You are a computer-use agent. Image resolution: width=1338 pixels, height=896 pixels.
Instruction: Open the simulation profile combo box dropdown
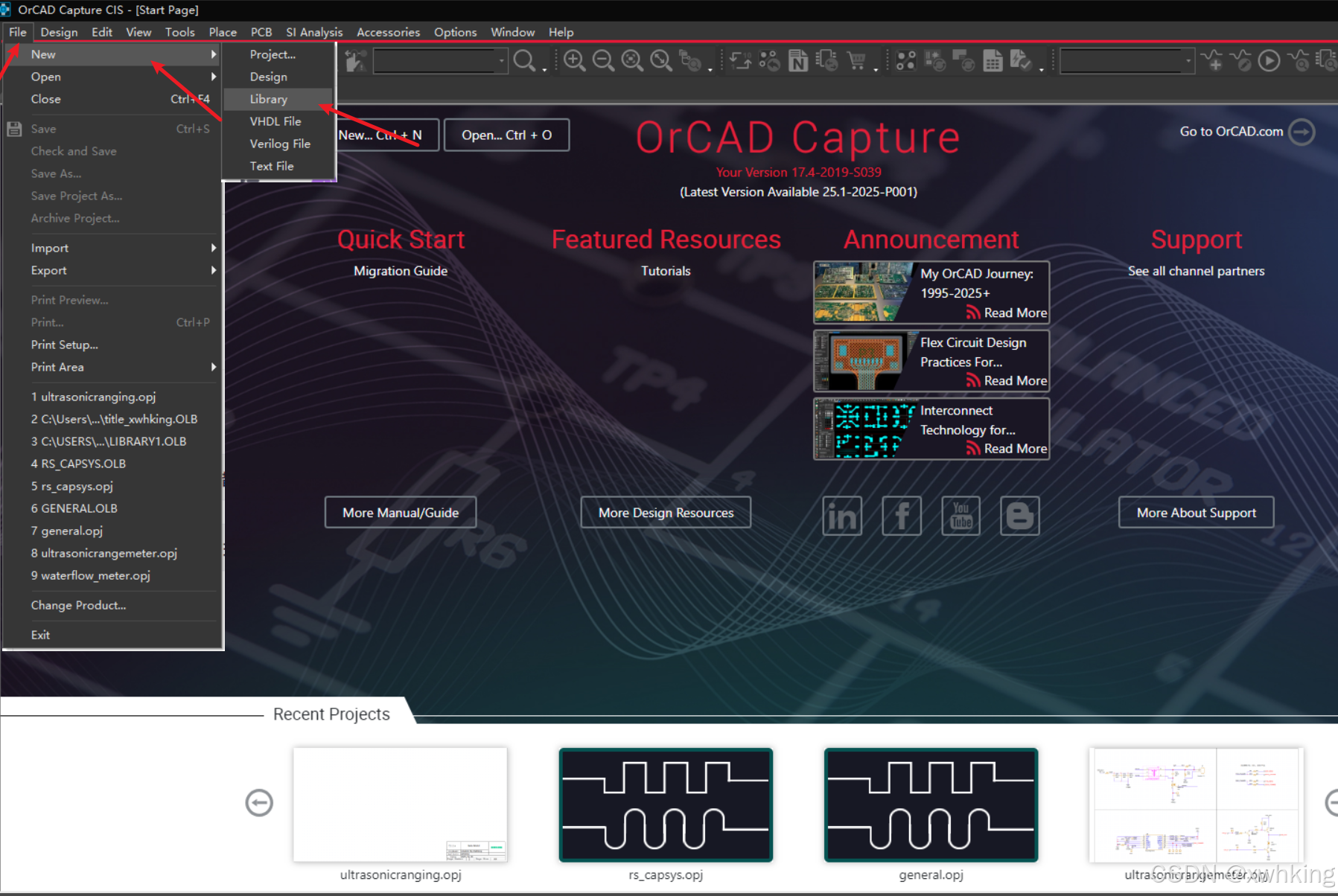click(x=1188, y=61)
